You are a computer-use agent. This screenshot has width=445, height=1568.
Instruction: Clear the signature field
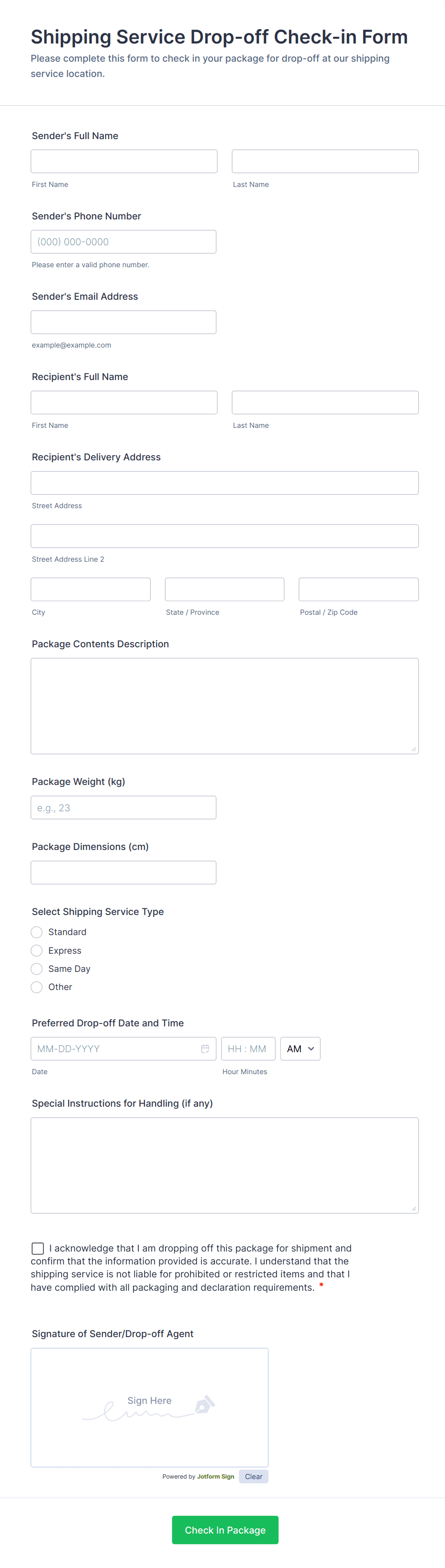(254, 1476)
